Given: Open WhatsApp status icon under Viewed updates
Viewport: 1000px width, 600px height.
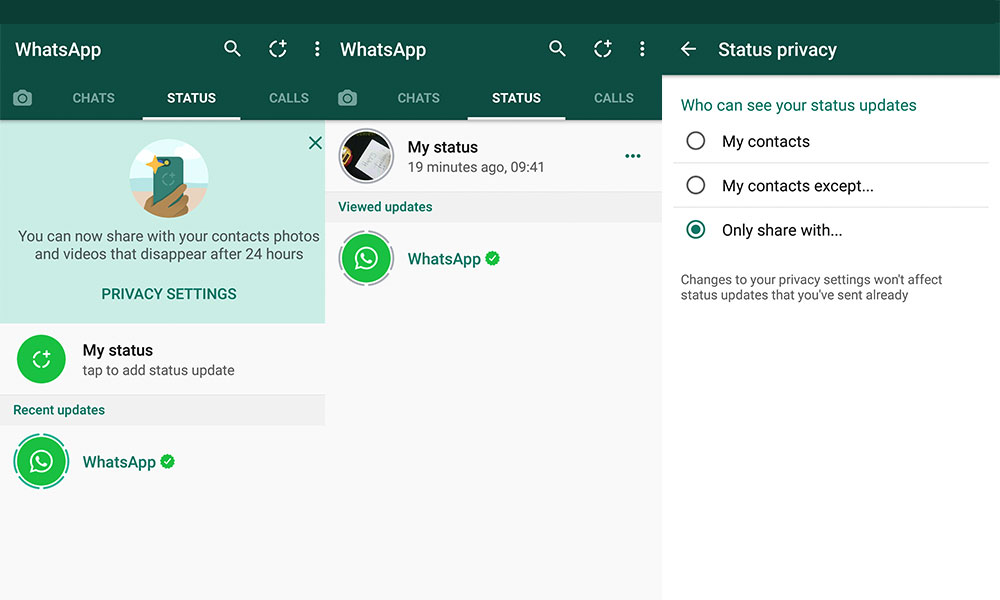Looking at the screenshot, I should 366,258.
